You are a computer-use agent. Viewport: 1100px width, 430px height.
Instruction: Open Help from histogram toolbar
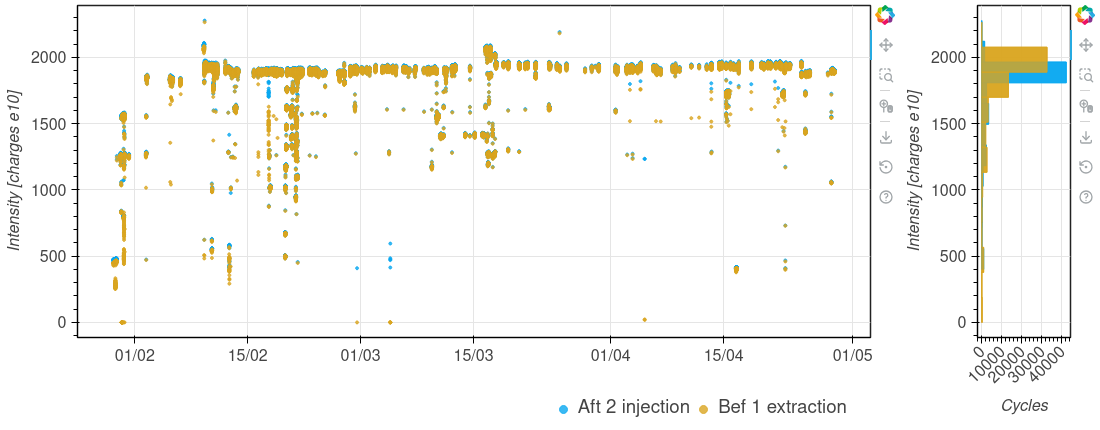1085,197
